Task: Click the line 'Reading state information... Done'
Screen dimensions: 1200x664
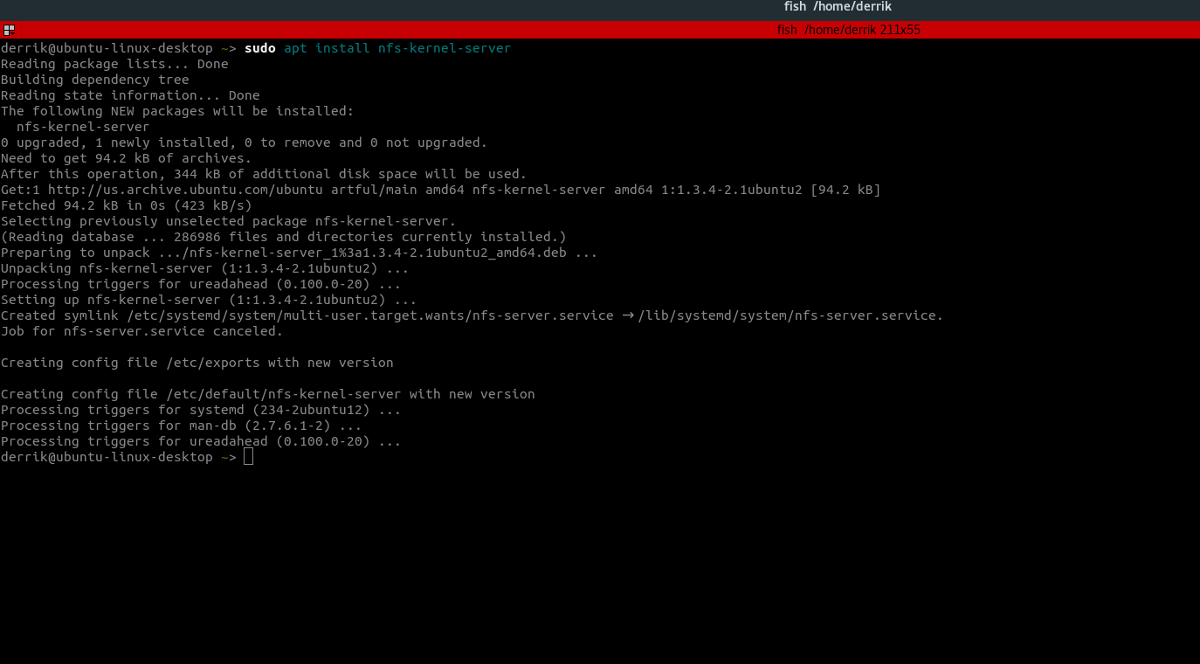Action: click(131, 96)
